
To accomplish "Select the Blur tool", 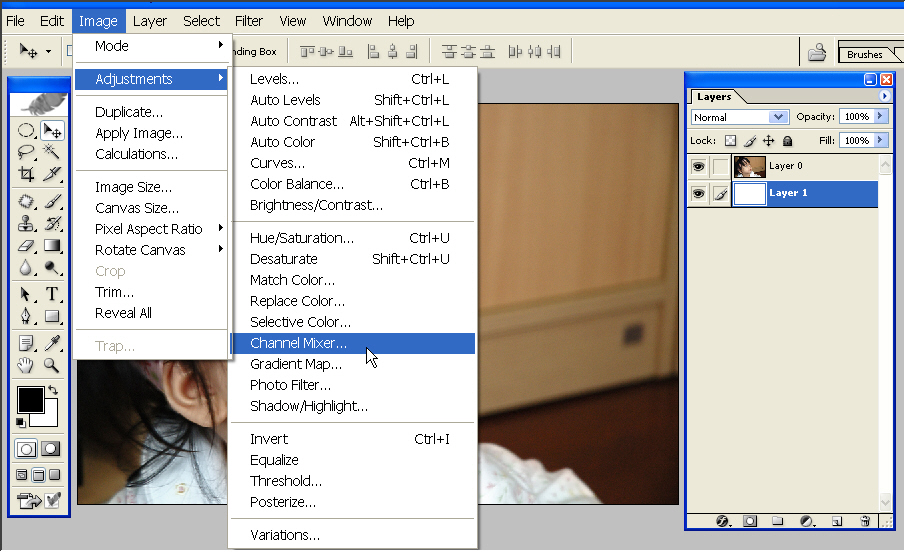I will point(26,268).
